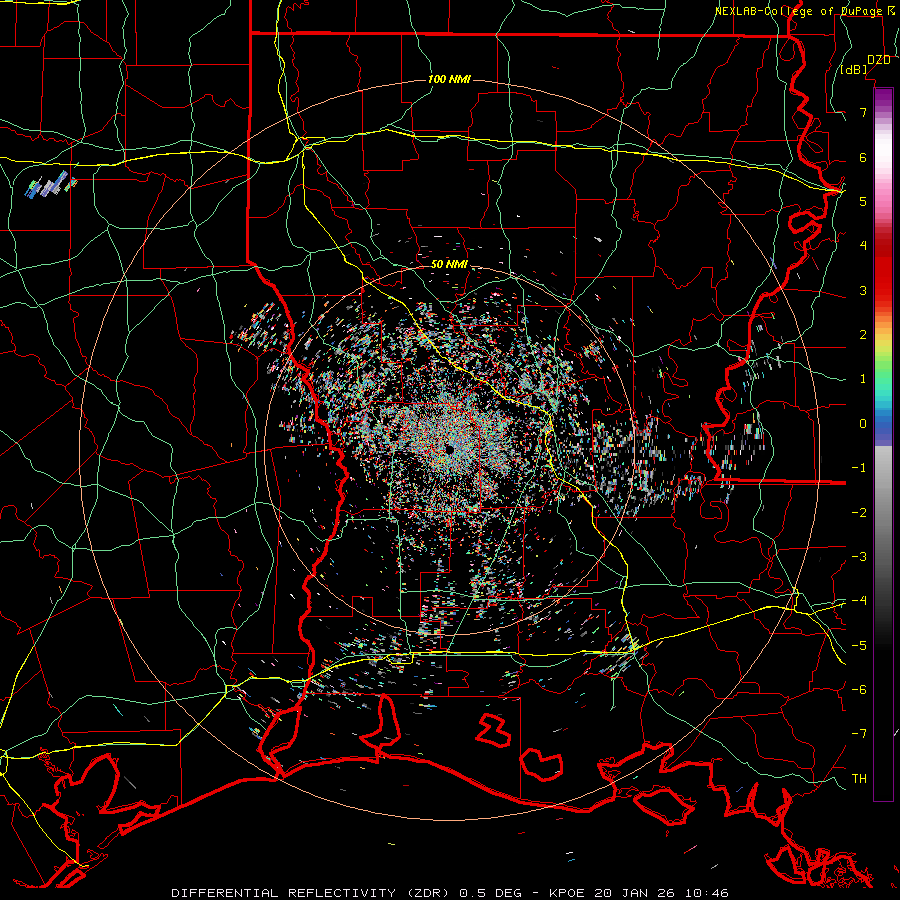Pick the 4 dB scale value

tap(863, 245)
